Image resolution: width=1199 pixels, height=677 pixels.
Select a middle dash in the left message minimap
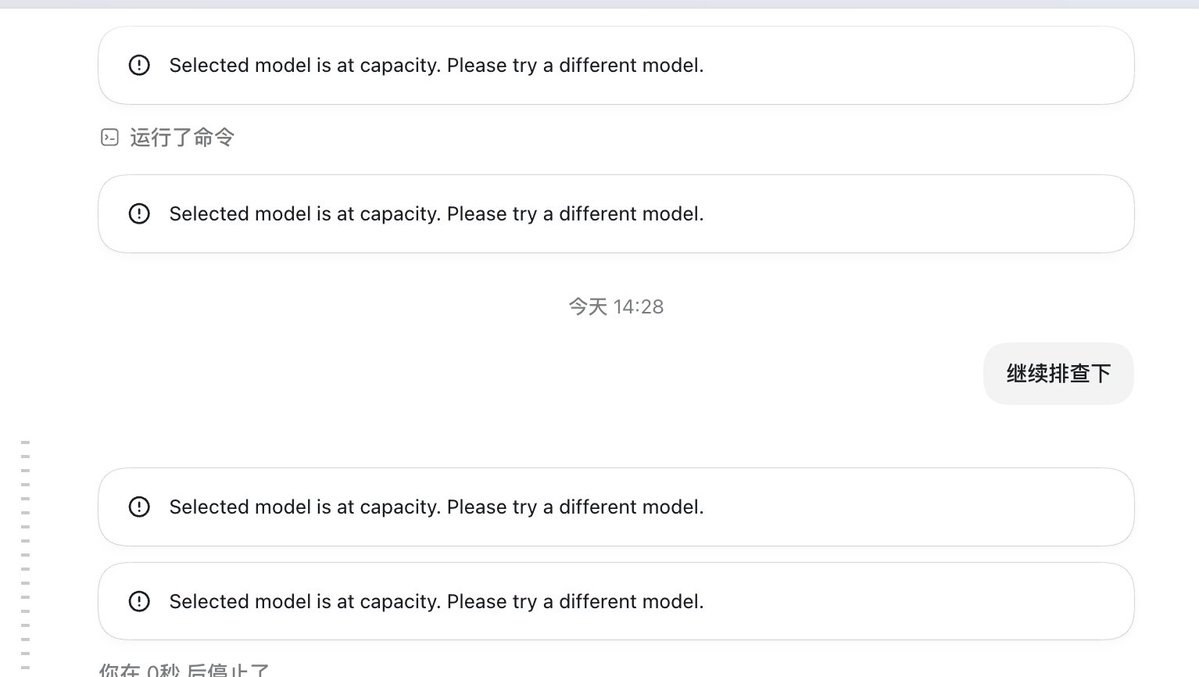pos(25,555)
